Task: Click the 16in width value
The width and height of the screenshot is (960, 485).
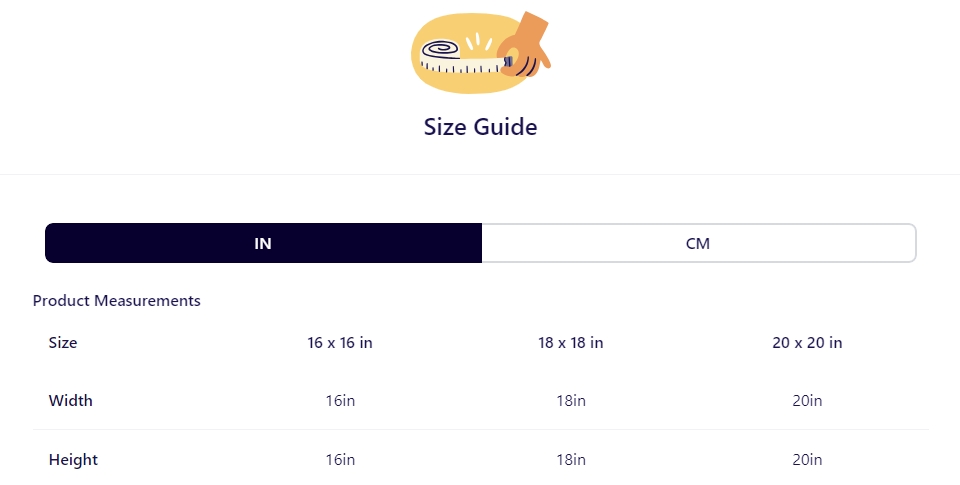Action: [340, 400]
